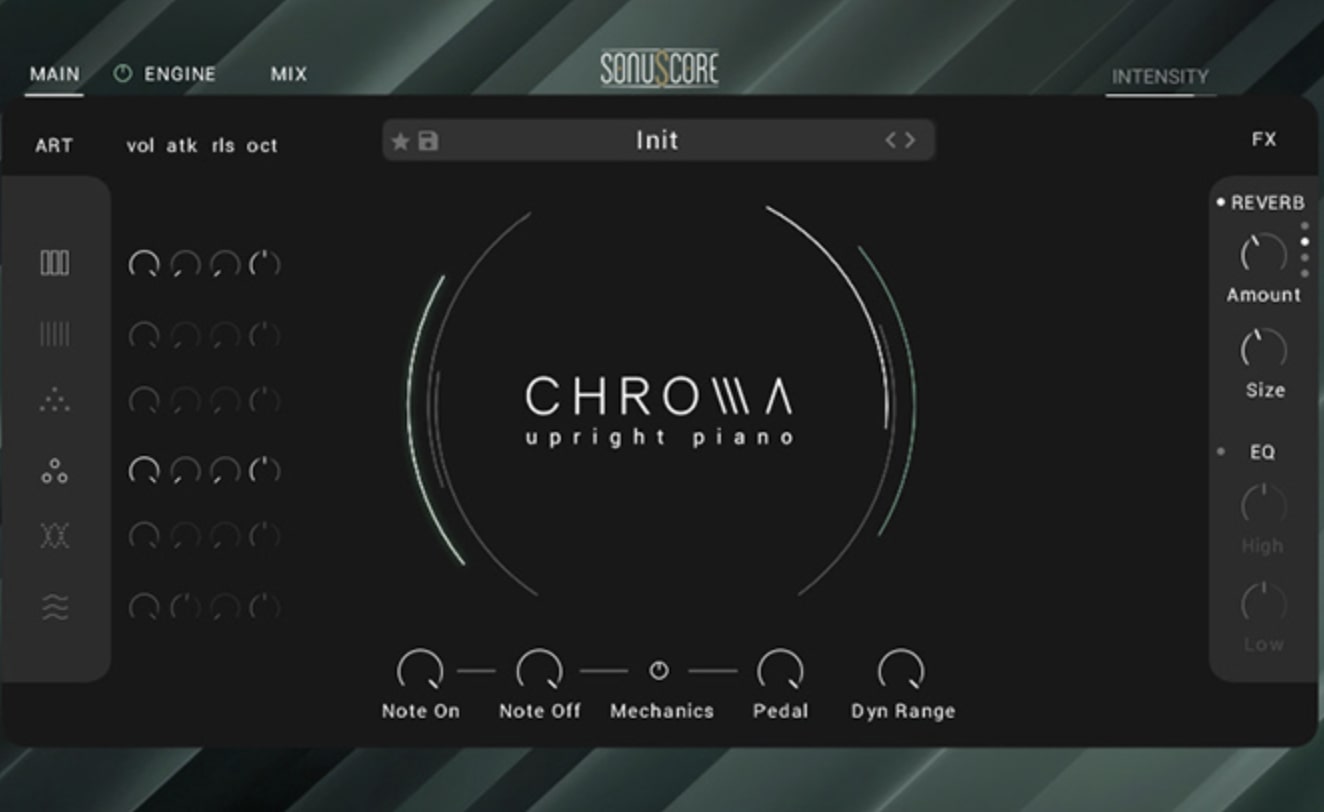
Task: Adjust the Dyn Range knob
Action: click(901, 669)
